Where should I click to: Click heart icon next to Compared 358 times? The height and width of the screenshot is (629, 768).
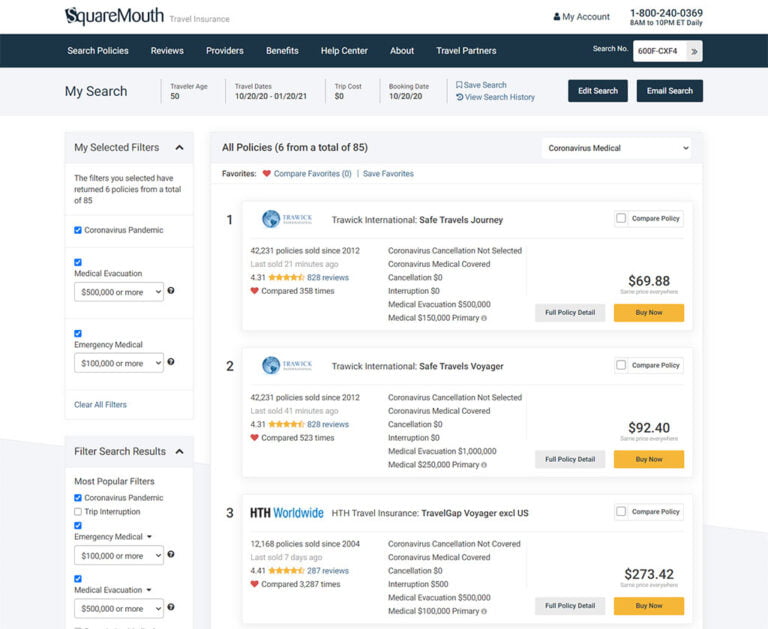[254, 290]
